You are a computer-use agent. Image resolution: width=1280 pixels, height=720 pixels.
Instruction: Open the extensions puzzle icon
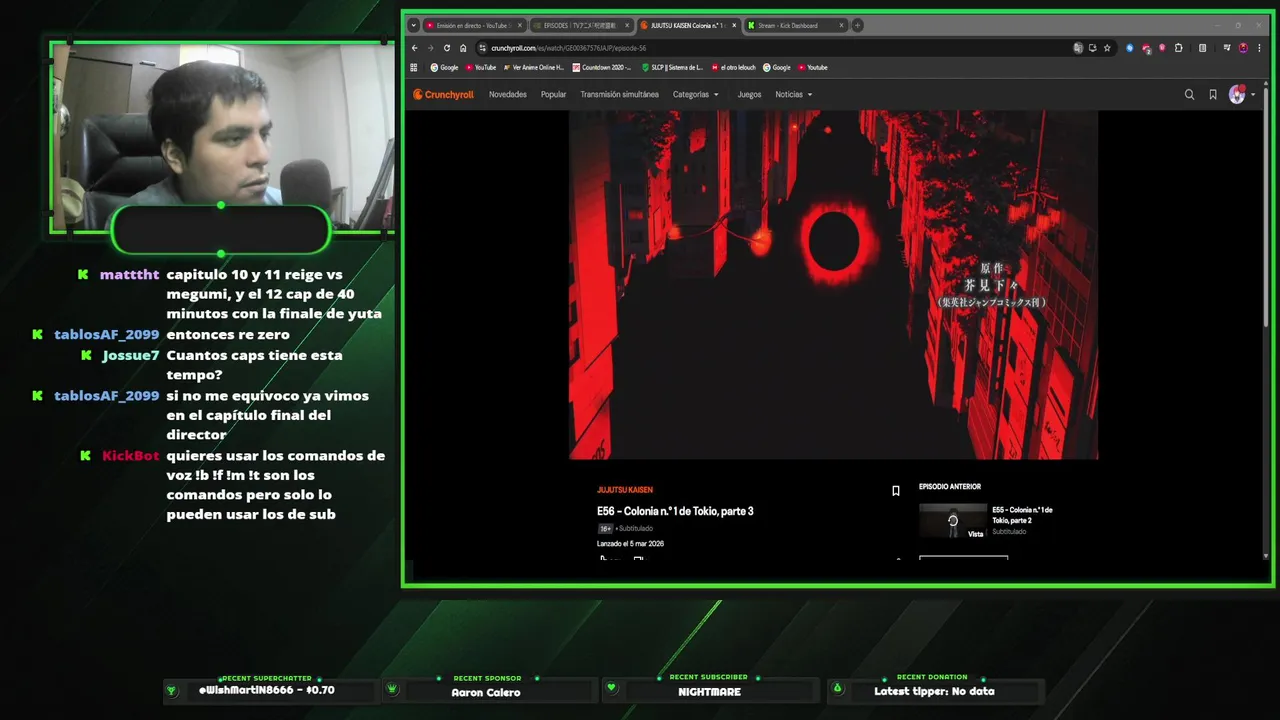1178,48
